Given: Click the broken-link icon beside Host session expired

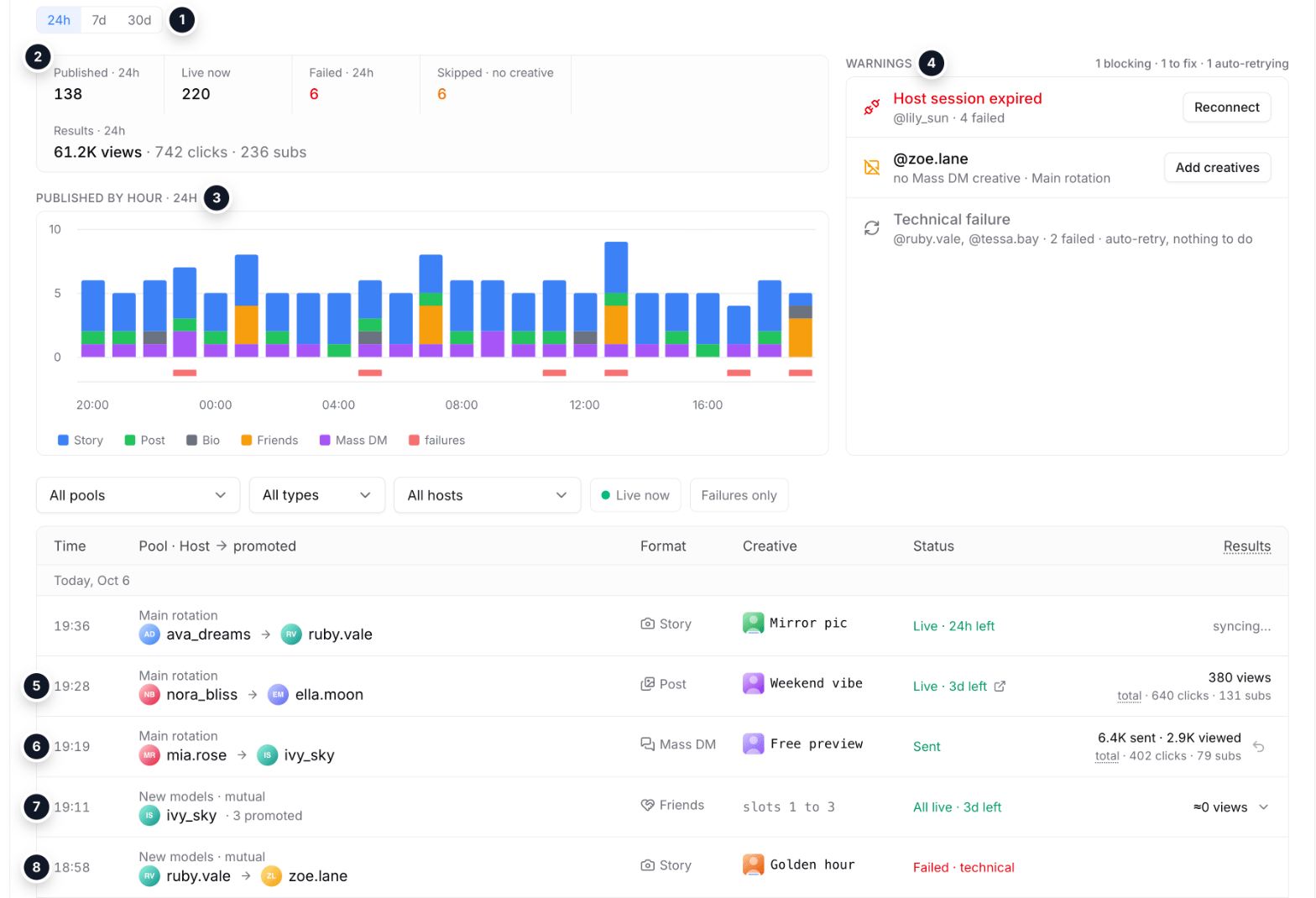Looking at the screenshot, I should [x=872, y=107].
